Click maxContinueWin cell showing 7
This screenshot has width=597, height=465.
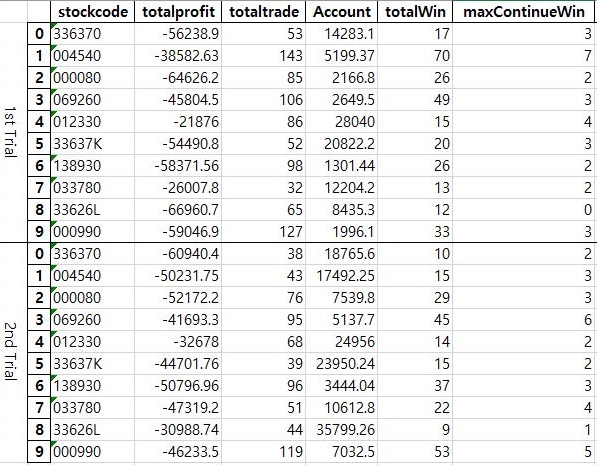524,56
